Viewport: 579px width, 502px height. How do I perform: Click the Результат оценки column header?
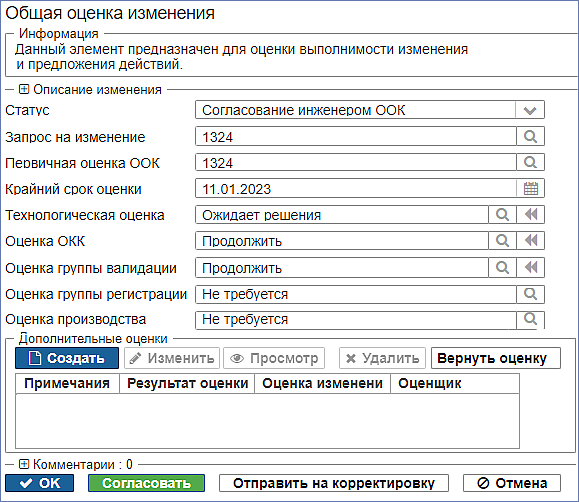187,383
